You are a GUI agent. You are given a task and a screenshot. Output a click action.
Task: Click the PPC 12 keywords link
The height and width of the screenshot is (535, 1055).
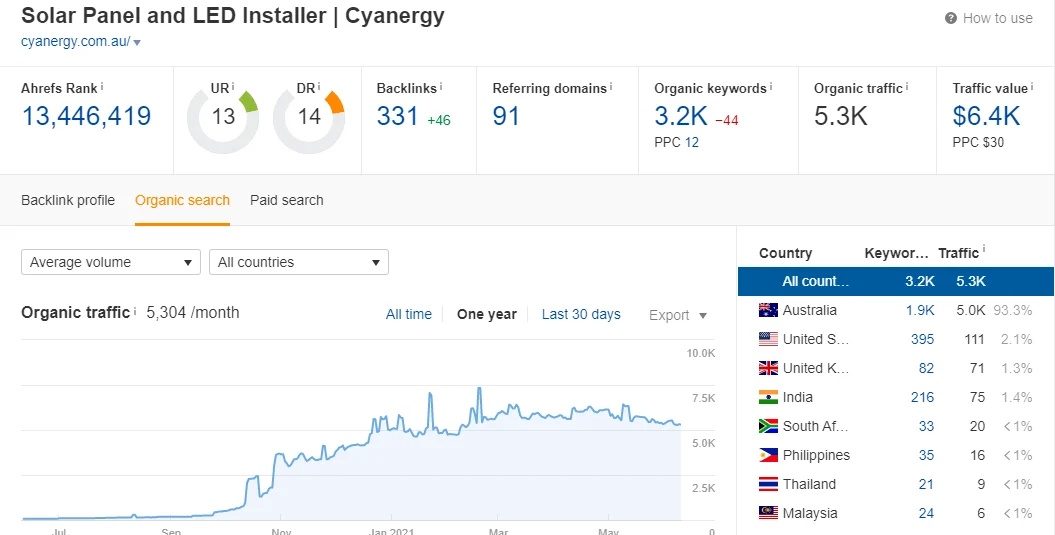[x=692, y=143]
